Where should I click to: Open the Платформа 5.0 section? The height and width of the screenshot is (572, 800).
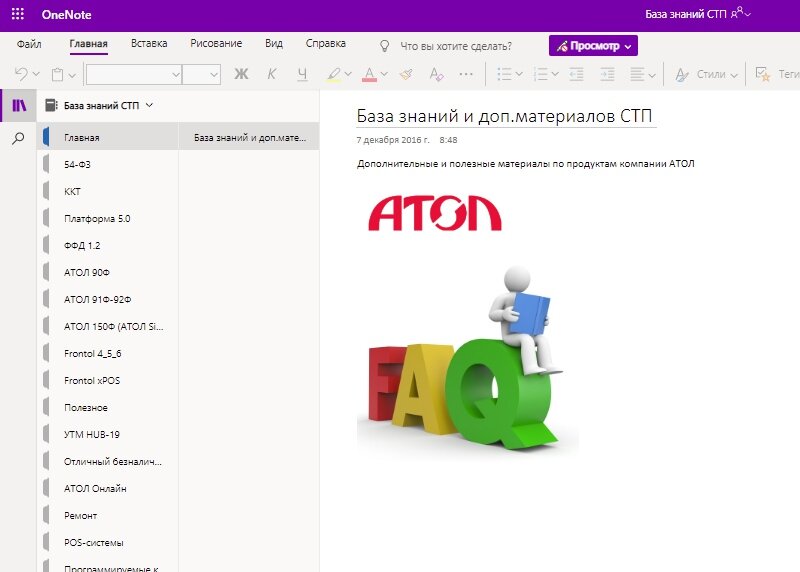tap(108, 218)
